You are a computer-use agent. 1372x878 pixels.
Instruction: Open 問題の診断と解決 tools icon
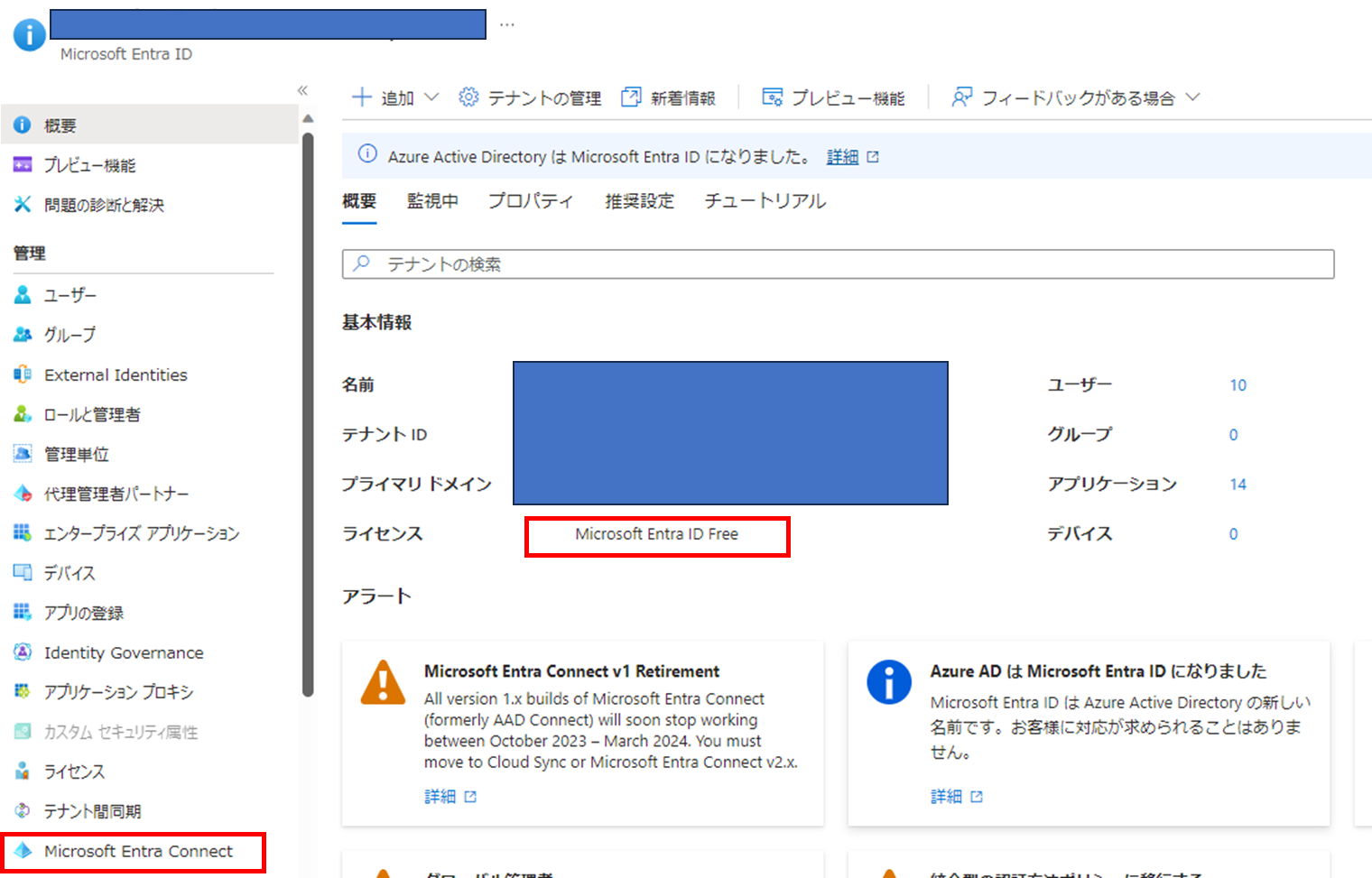(x=23, y=205)
